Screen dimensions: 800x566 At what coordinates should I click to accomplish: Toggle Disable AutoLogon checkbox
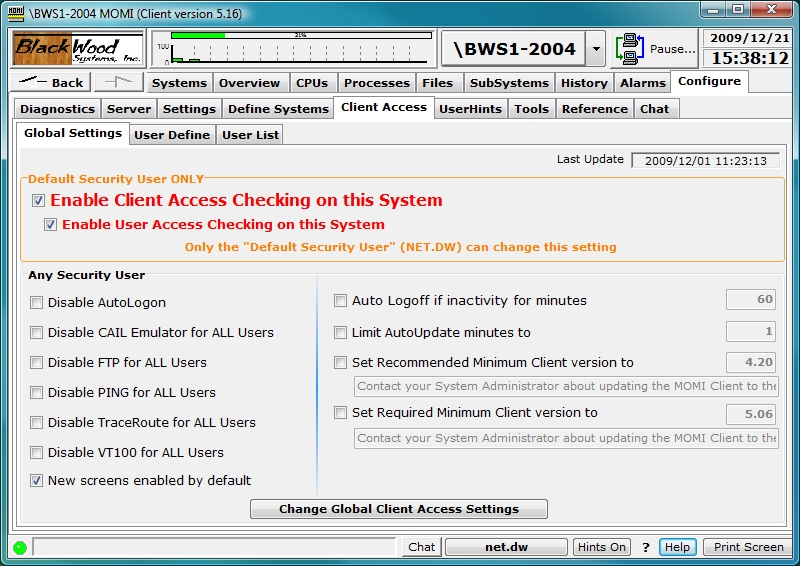[x=37, y=303]
